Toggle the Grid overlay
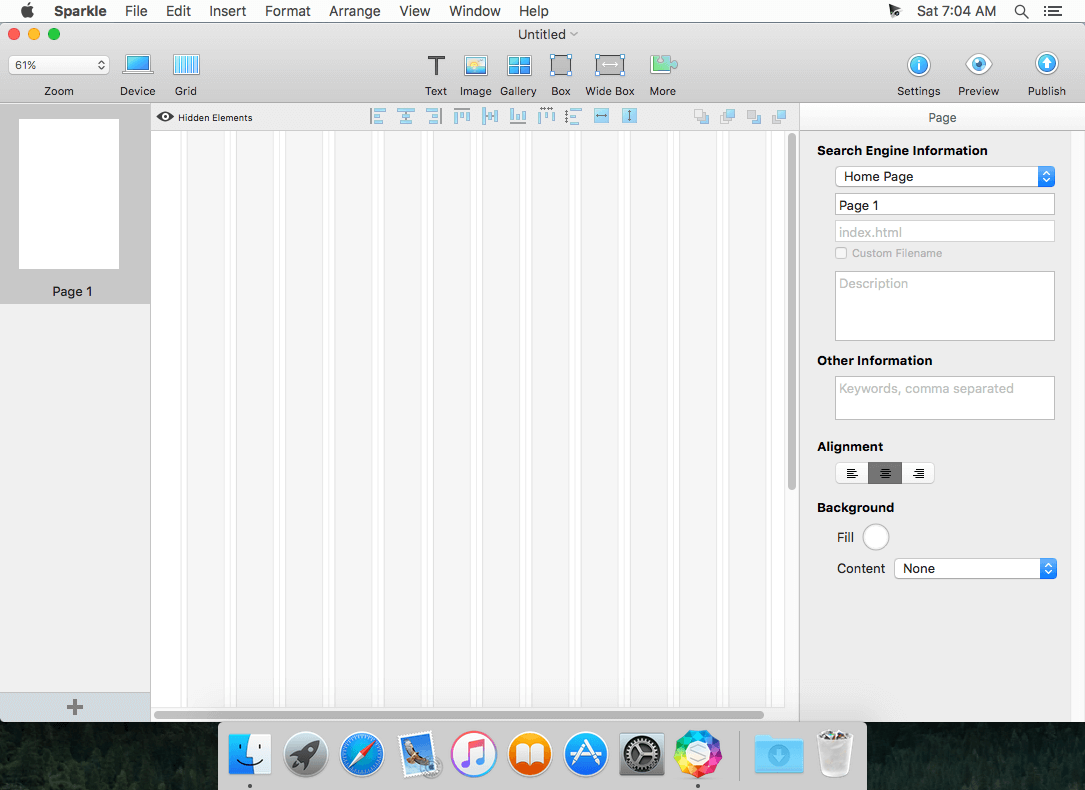The height and width of the screenshot is (790, 1085). [x=186, y=65]
